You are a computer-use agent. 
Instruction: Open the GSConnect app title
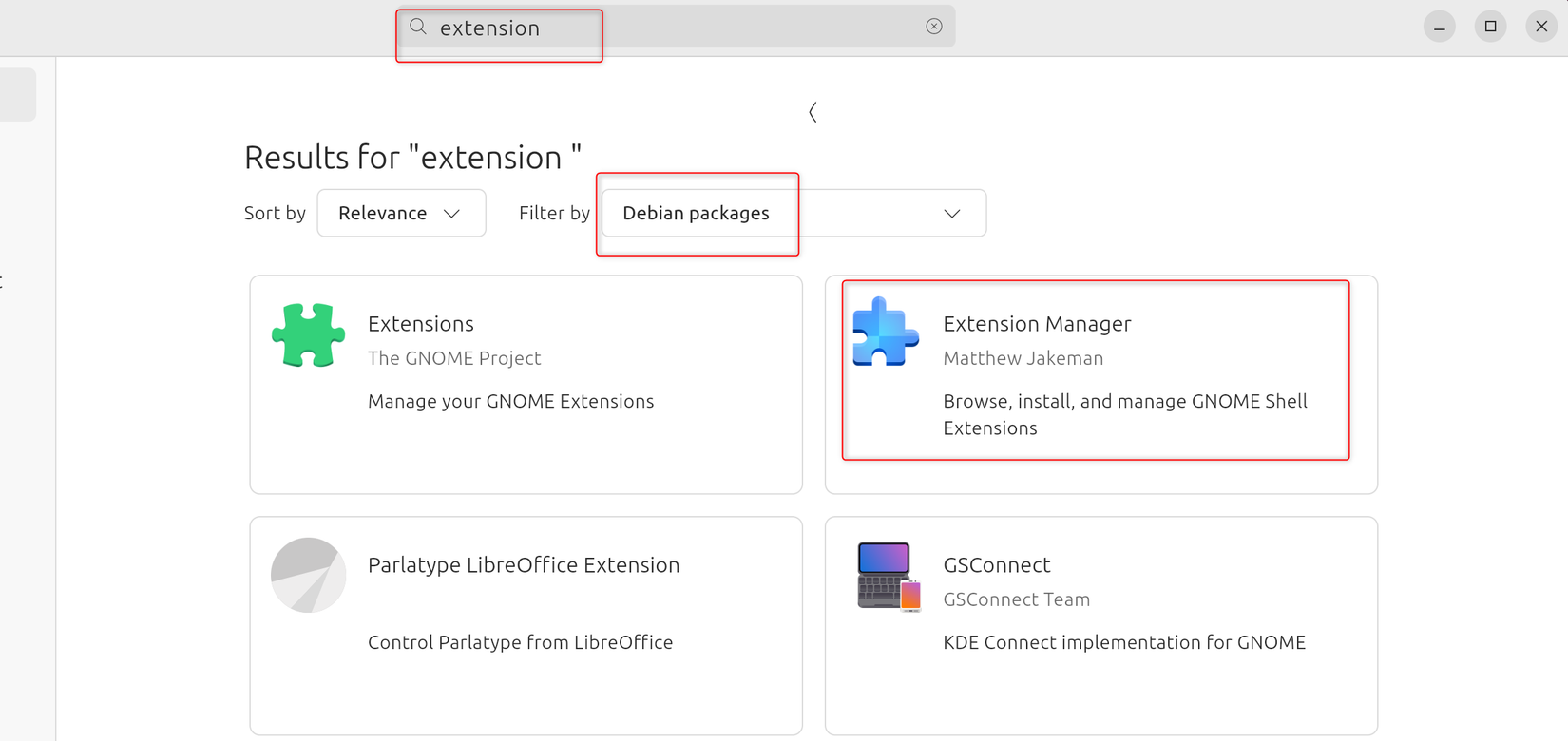click(996, 565)
